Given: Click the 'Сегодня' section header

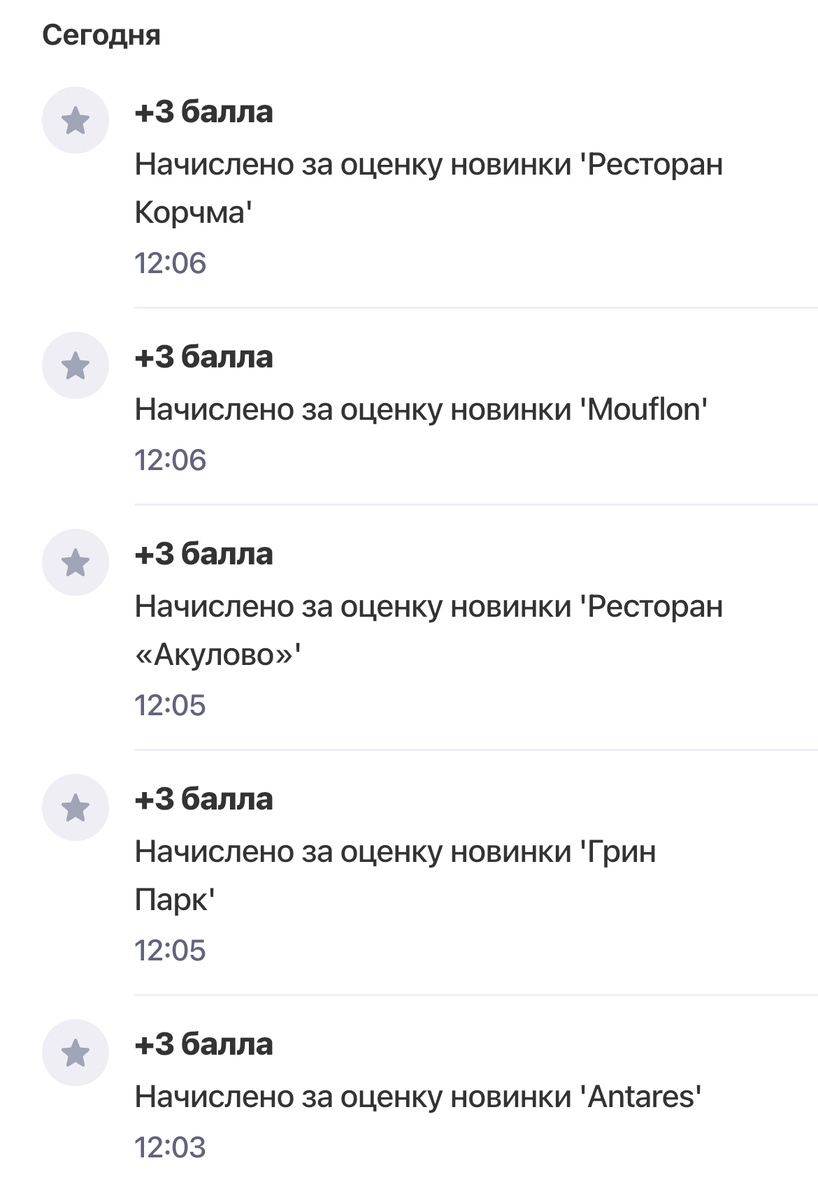Looking at the screenshot, I should pyautogui.click(x=101, y=34).
